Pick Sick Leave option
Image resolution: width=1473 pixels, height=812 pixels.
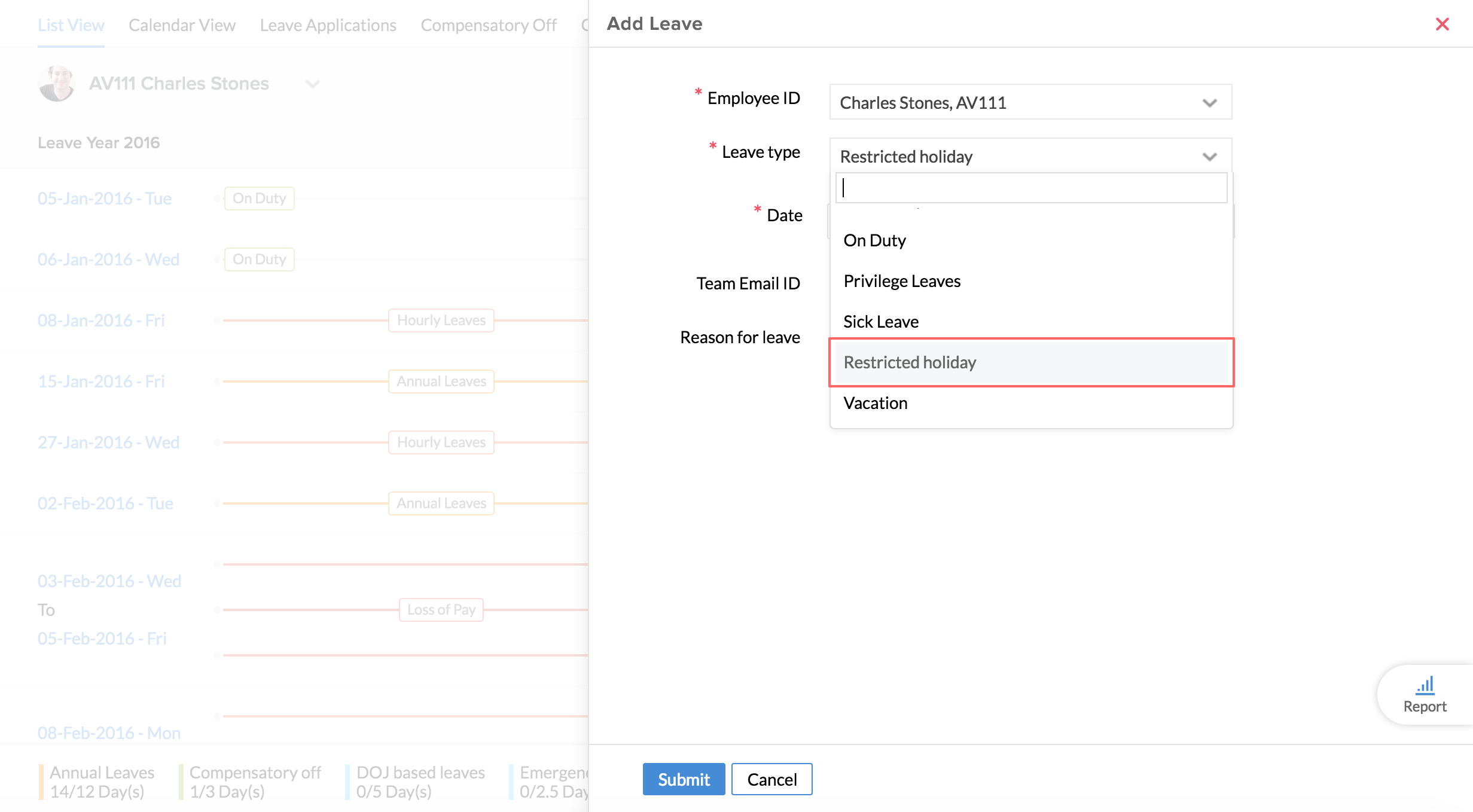click(x=880, y=322)
